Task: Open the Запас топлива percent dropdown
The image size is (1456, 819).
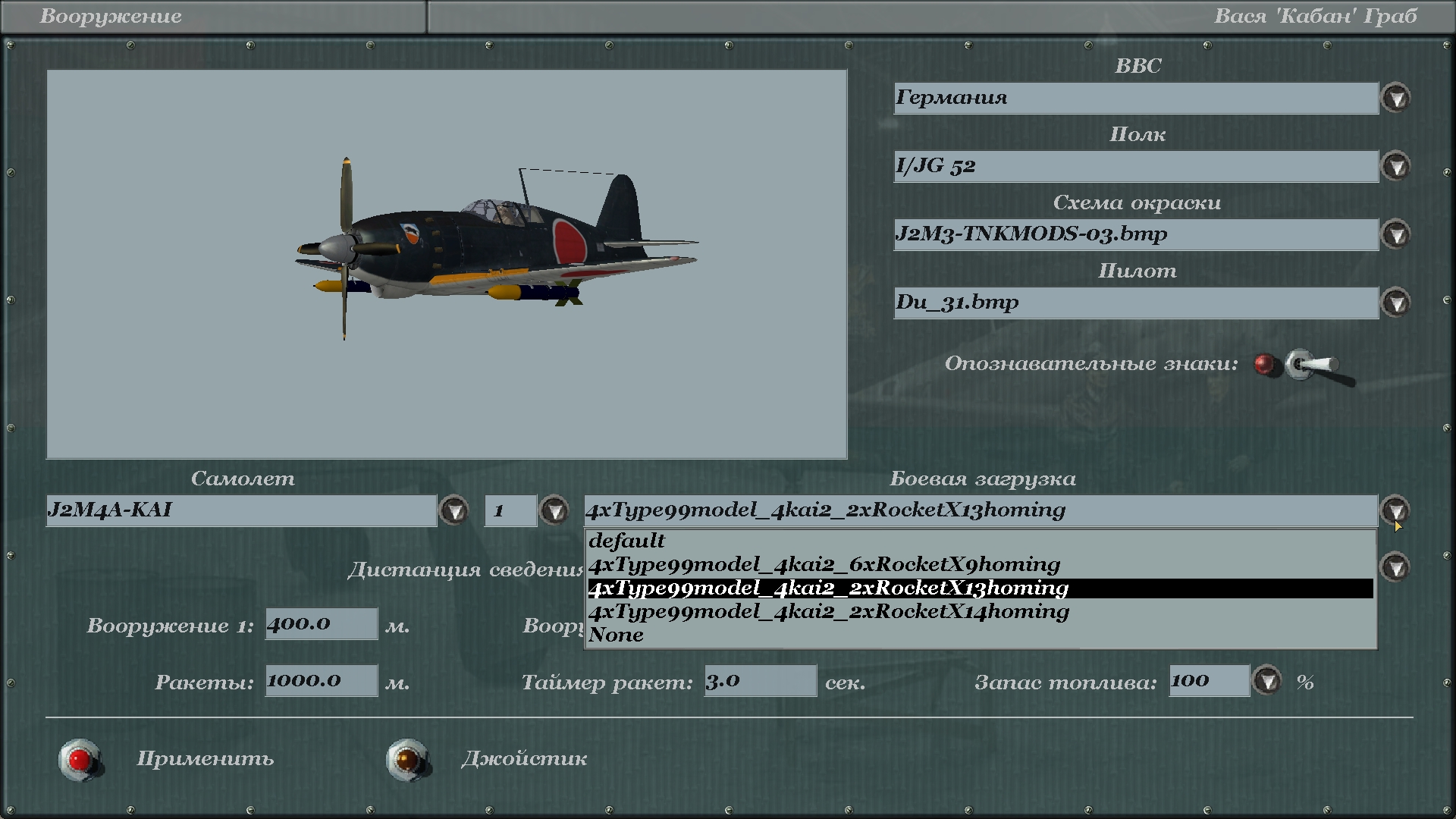Action: click(1267, 681)
